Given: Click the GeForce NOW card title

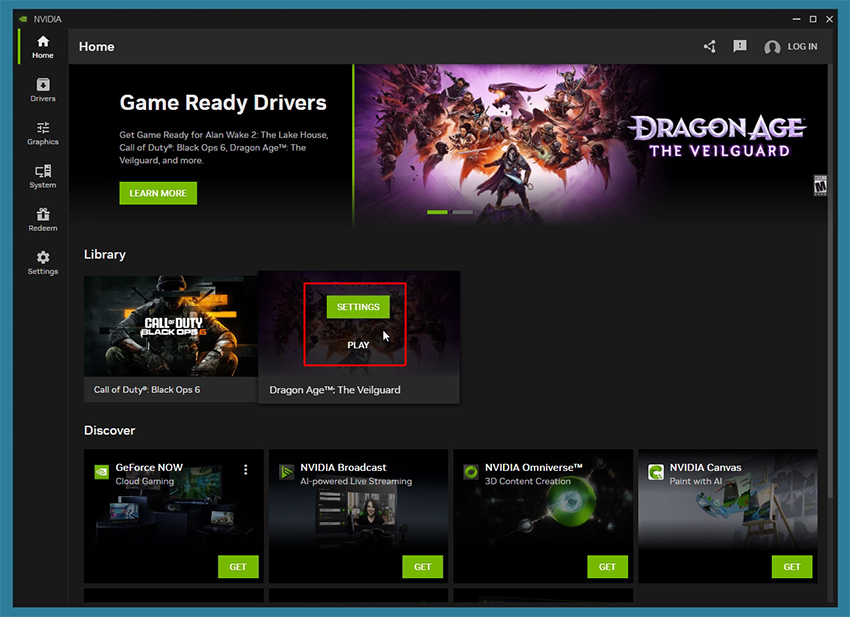Looking at the screenshot, I should click(149, 467).
